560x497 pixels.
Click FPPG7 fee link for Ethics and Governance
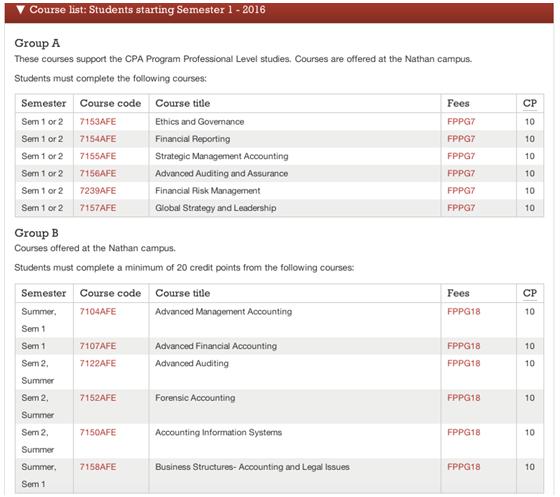[461, 122]
